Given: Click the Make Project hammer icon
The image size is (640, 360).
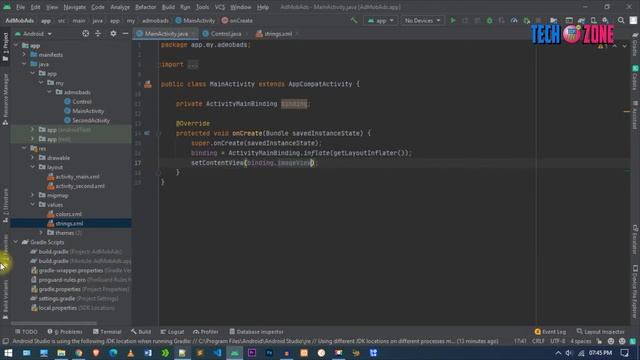Looking at the screenshot, I should click(354, 20).
